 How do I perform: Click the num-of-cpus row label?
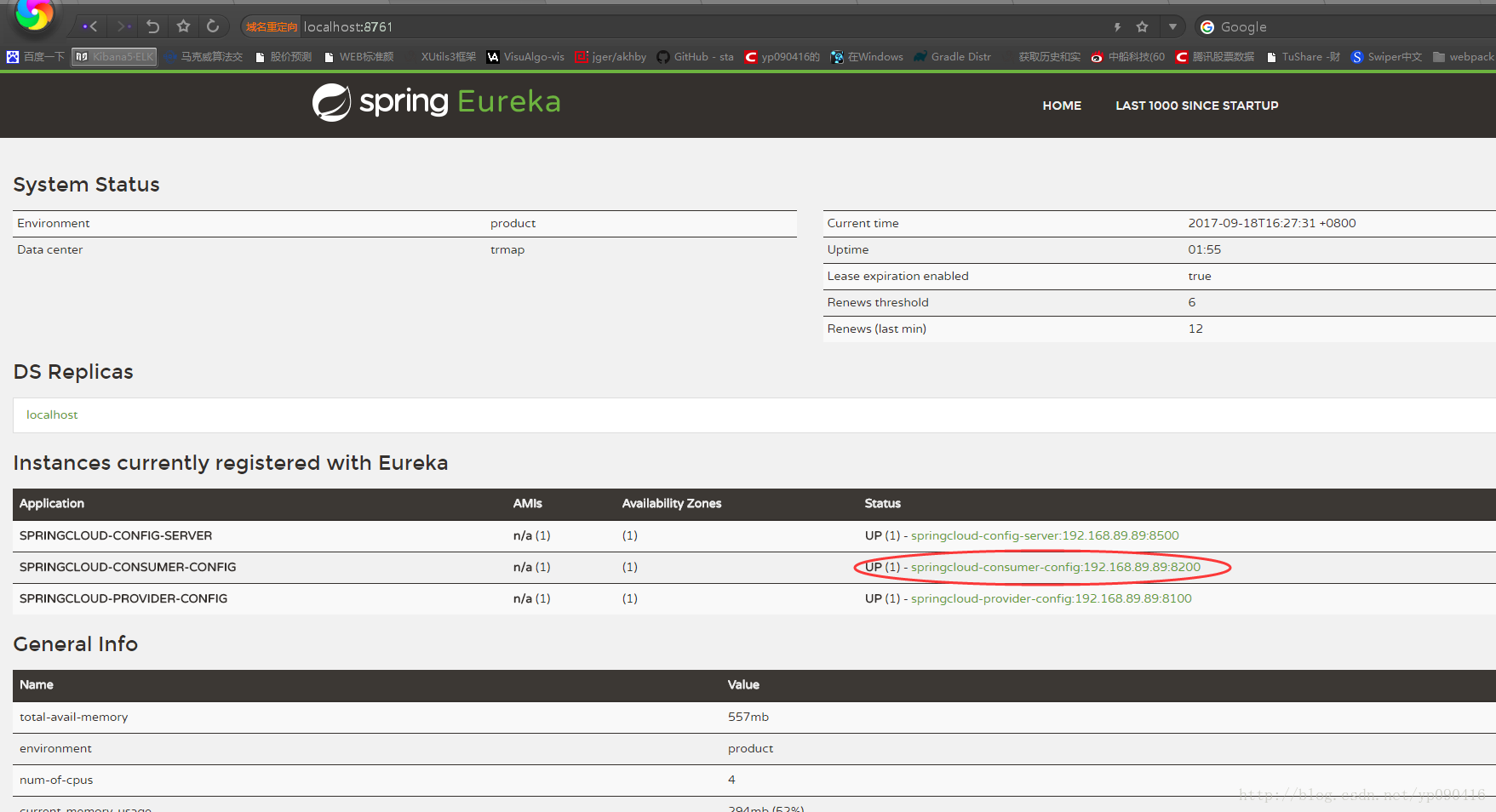(x=56, y=780)
